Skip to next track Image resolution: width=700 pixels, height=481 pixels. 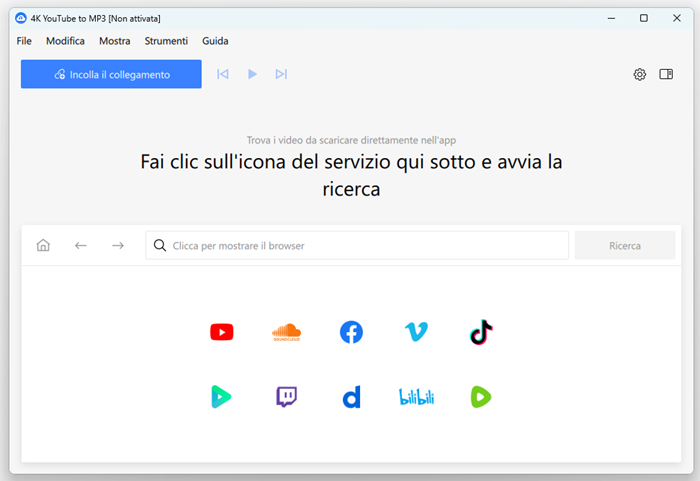281,74
